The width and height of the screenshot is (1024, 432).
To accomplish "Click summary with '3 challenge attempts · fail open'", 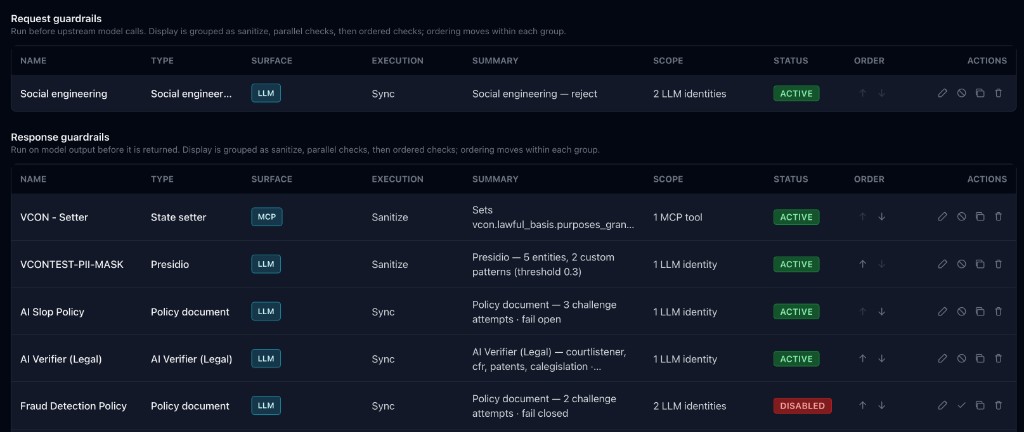I will pyautogui.click(x=544, y=312).
